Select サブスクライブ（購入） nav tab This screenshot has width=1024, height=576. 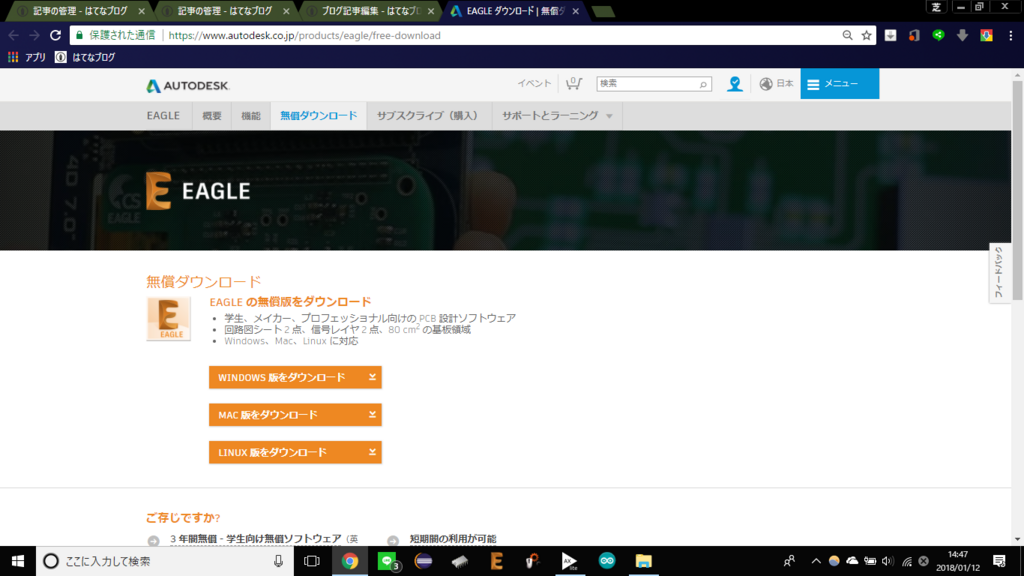(429, 116)
